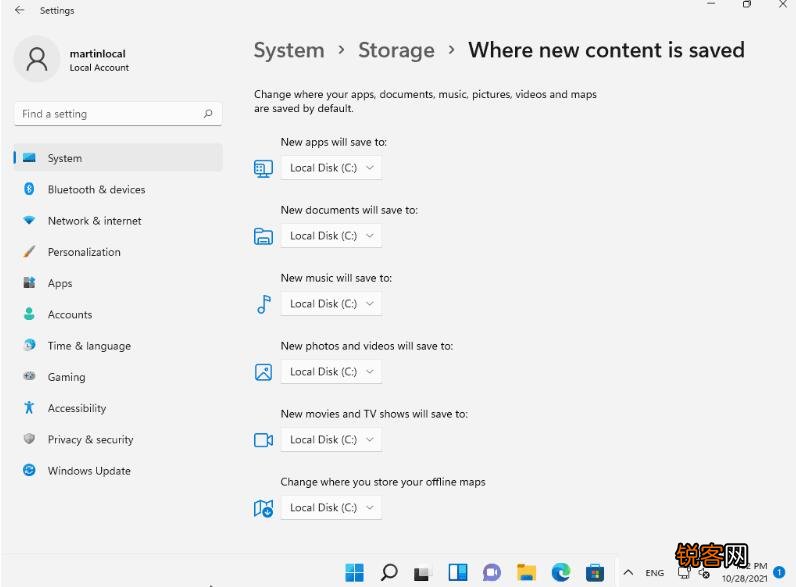796x587 pixels.
Task: Click the Windows Update refresh icon
Action: click(29, 470)
